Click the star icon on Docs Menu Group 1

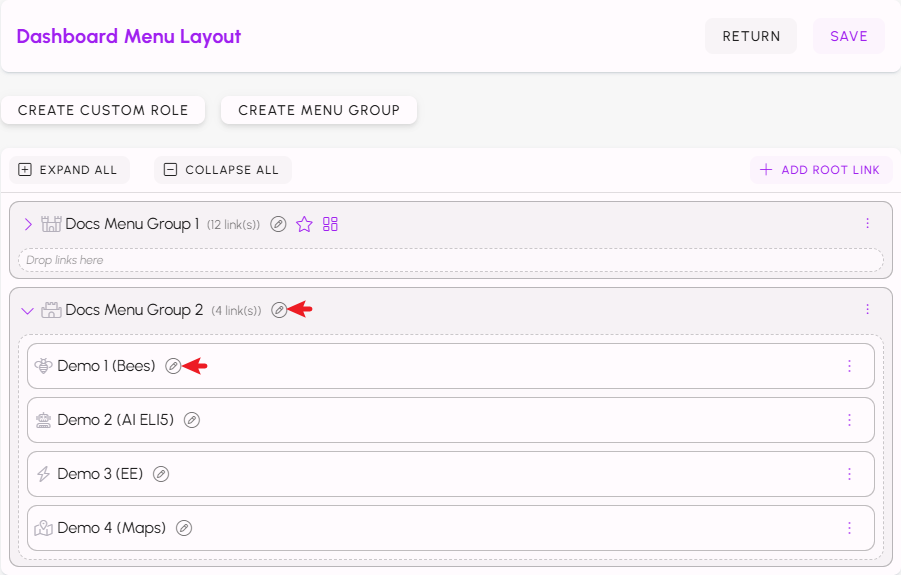(x=304, y=224)
